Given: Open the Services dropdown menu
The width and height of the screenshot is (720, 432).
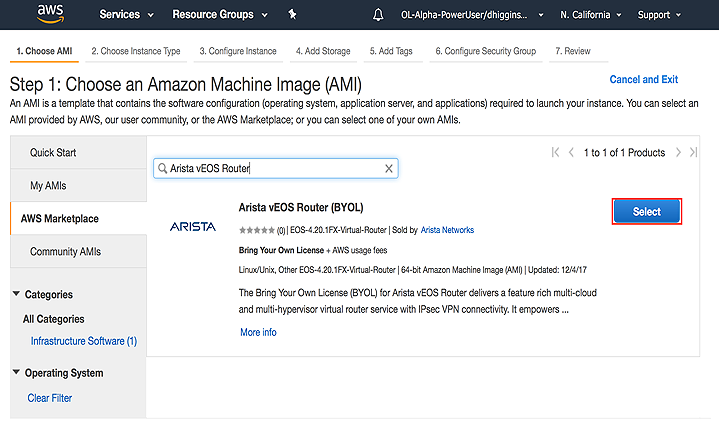Looking at the screenshot, I should coord(126,15).
